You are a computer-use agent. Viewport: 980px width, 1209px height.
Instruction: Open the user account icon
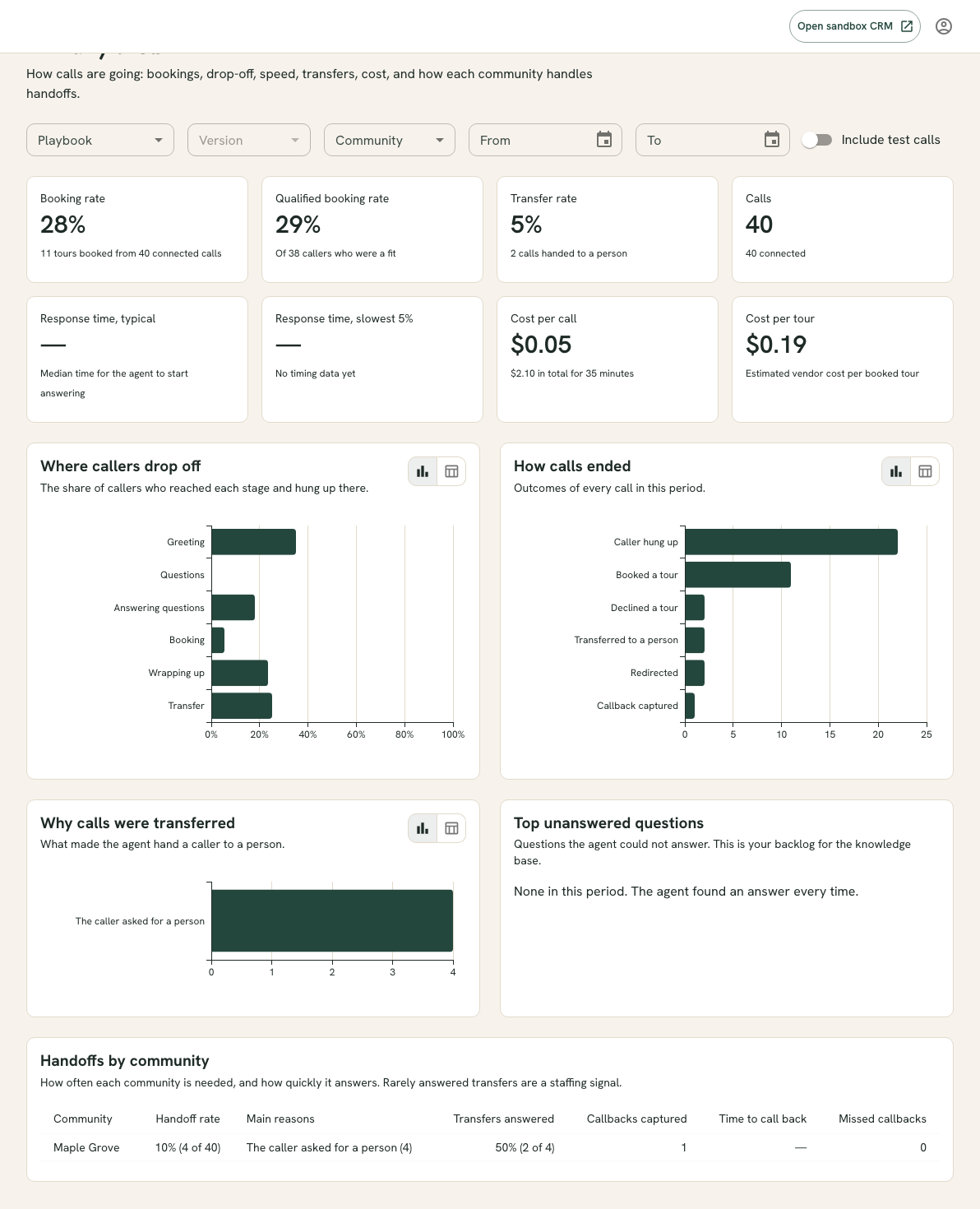(x=944, y=26)
